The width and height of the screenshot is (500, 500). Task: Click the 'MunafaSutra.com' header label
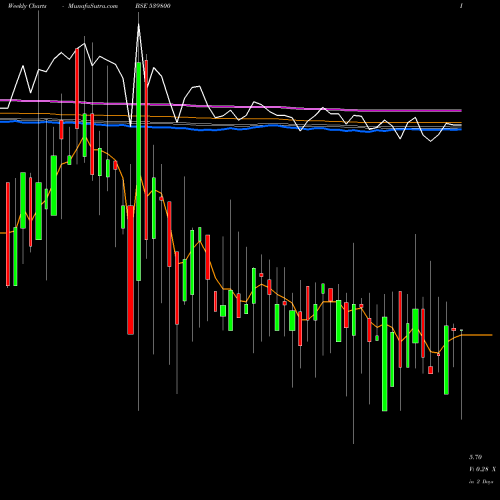pyautogui.click(x=93, y=6)
